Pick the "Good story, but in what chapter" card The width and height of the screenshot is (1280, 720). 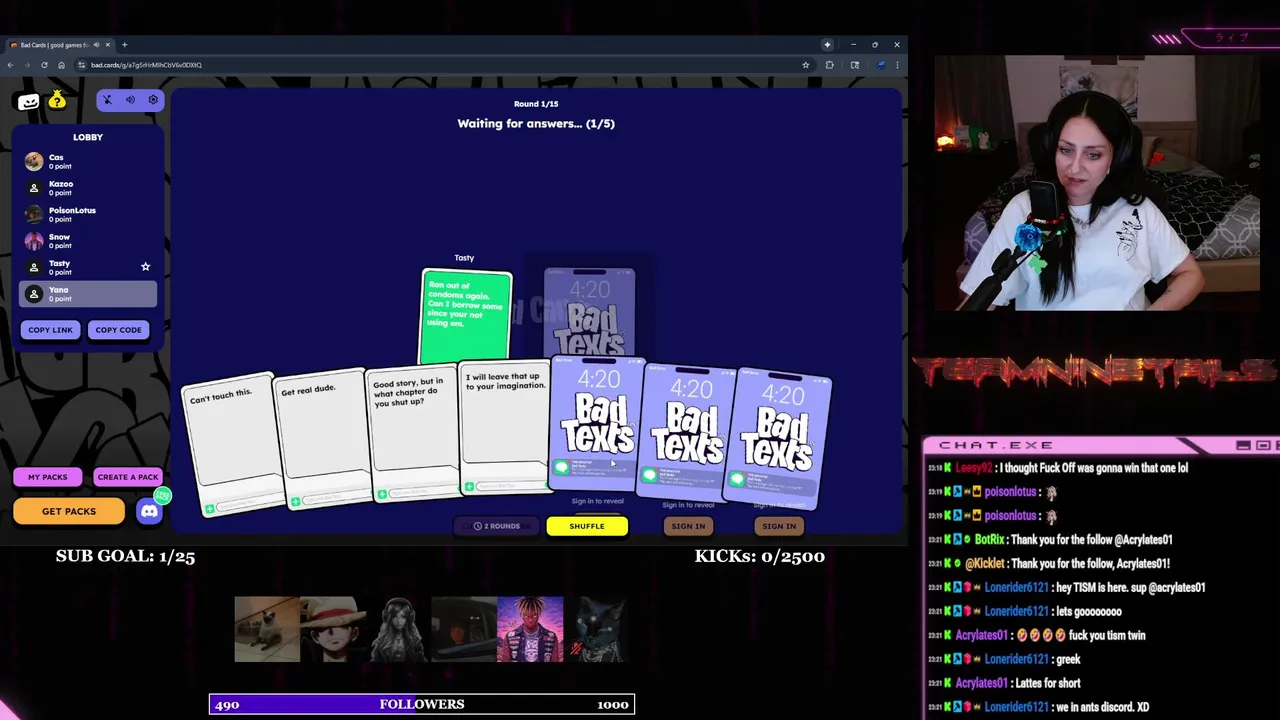414,435
